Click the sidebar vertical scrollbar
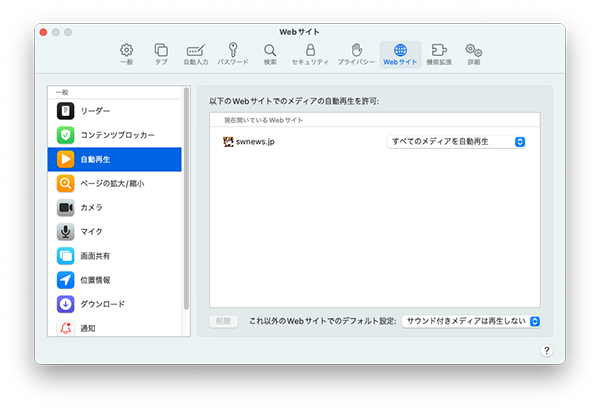 click(186, 200)
